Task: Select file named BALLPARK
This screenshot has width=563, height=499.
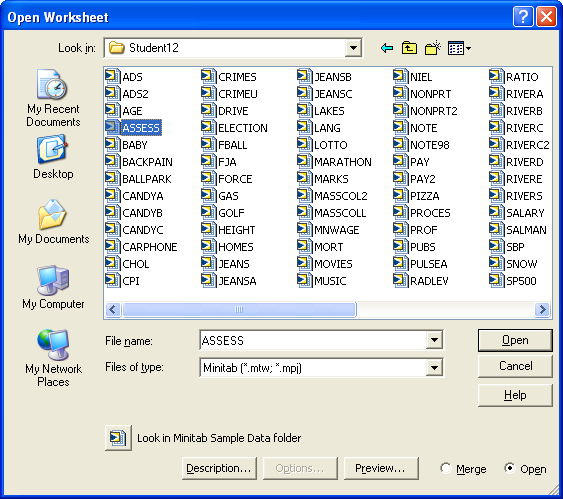Action: (x=147, y=179)
